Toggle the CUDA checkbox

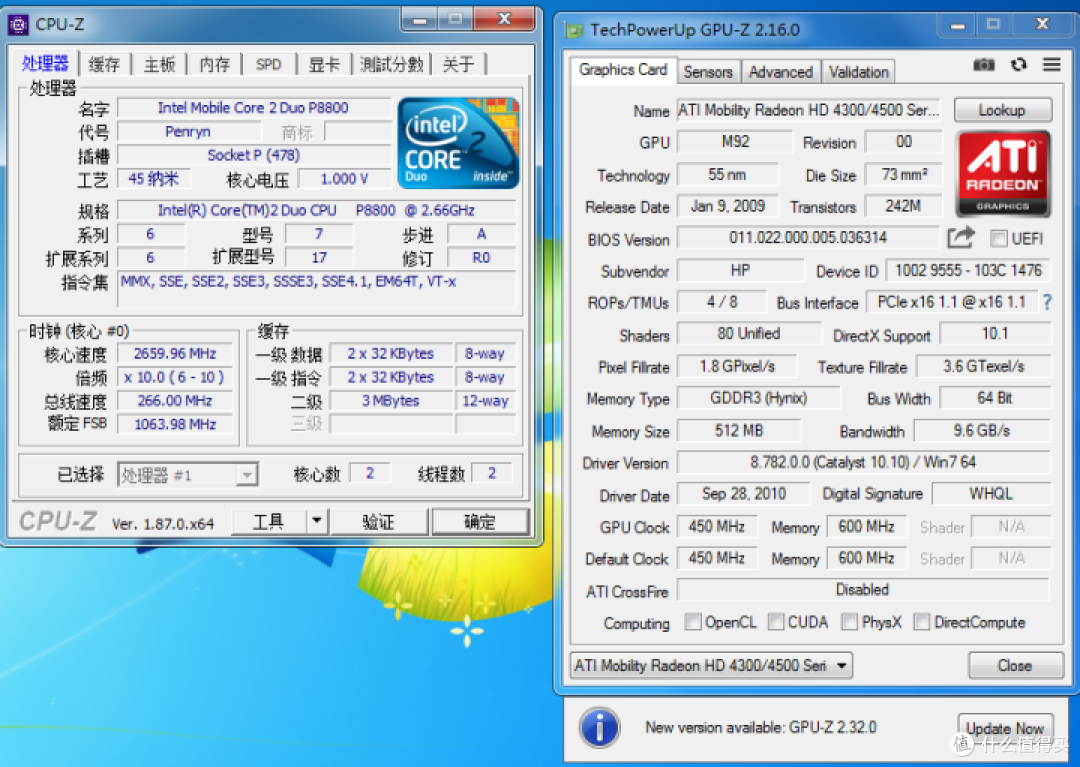click(776, 622)
